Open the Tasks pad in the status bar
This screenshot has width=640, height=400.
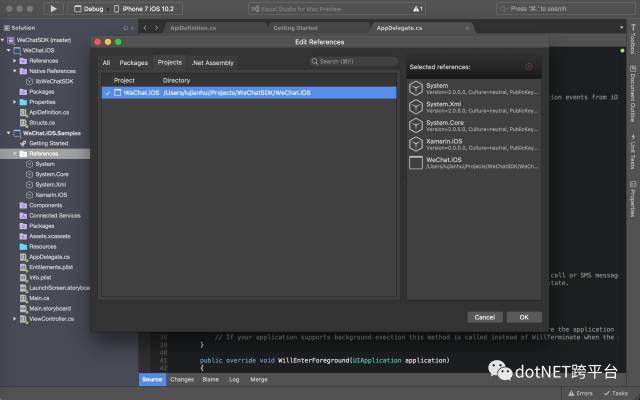[616, 393]
